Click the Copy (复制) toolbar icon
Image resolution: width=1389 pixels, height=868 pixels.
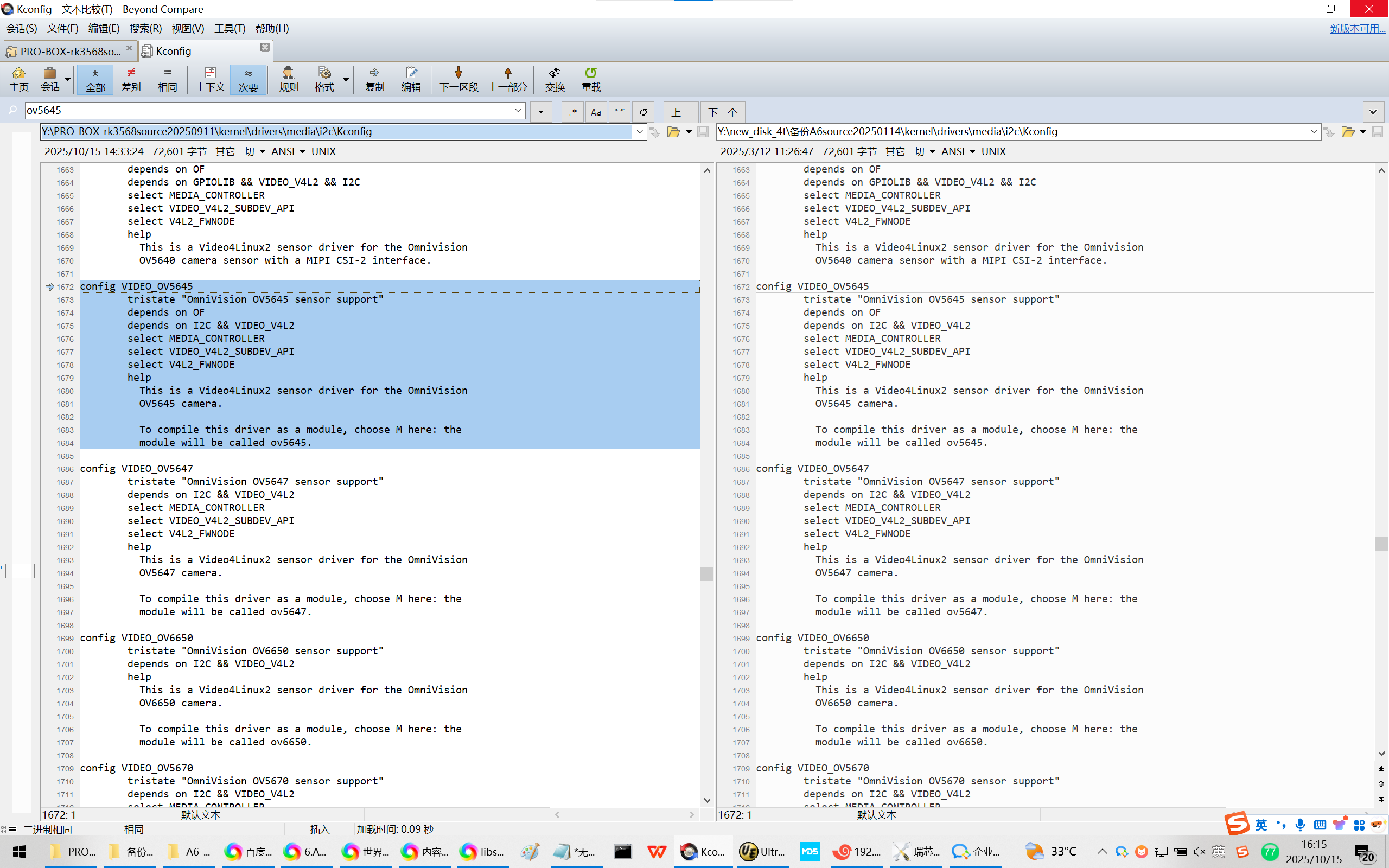click(x=374, y=79)
